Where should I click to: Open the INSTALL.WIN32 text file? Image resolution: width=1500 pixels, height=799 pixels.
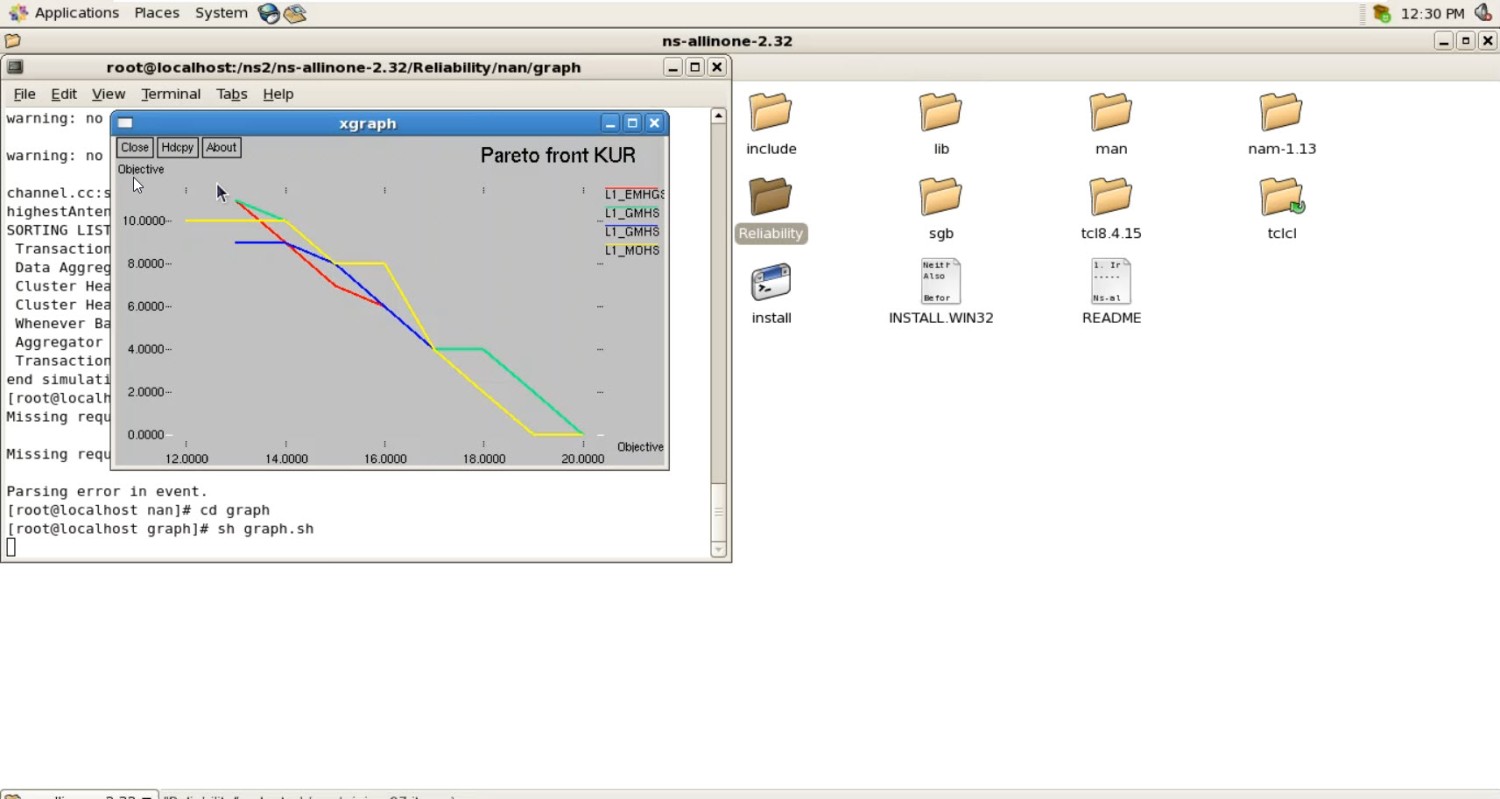(940, 282)
